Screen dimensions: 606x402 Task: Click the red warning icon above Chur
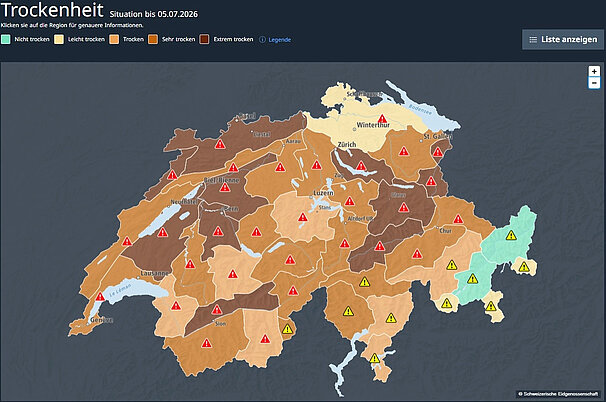click(x=458, y=219)
